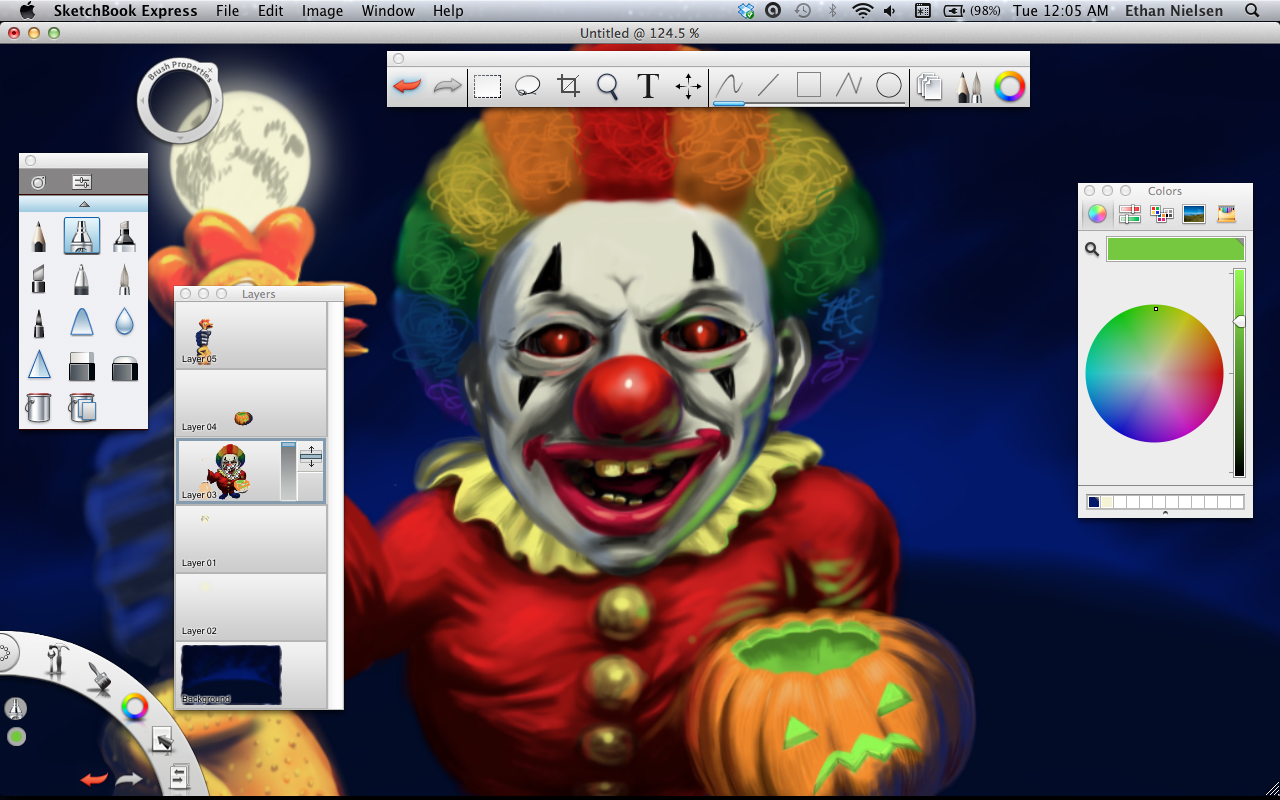Click the red Undo arrow in top toolbar
1280x800 pixels.
407,86
